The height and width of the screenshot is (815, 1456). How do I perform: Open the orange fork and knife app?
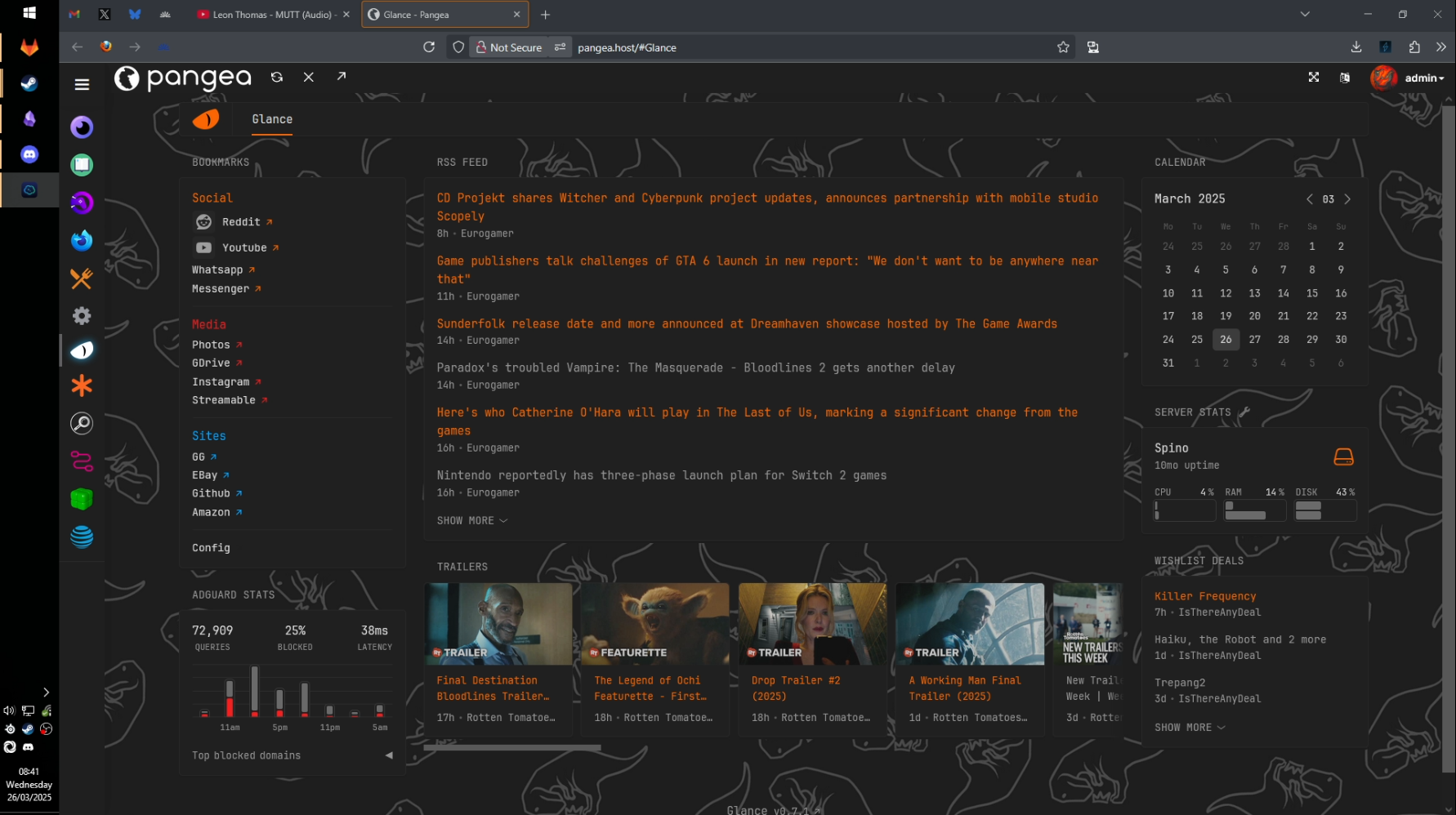(x=82, y=278)
